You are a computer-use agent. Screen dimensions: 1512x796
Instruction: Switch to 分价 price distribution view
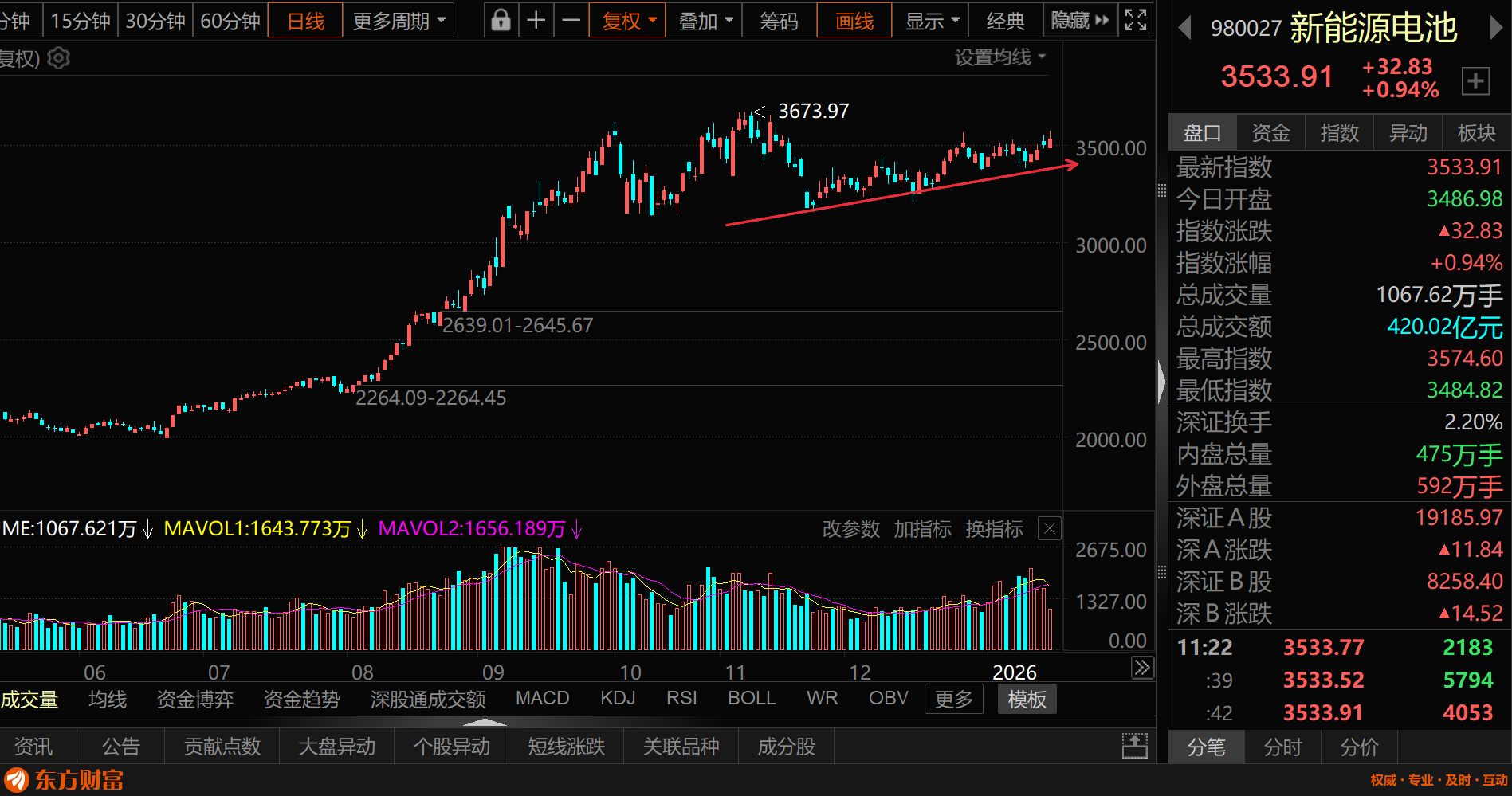[x=1359, y=747]
